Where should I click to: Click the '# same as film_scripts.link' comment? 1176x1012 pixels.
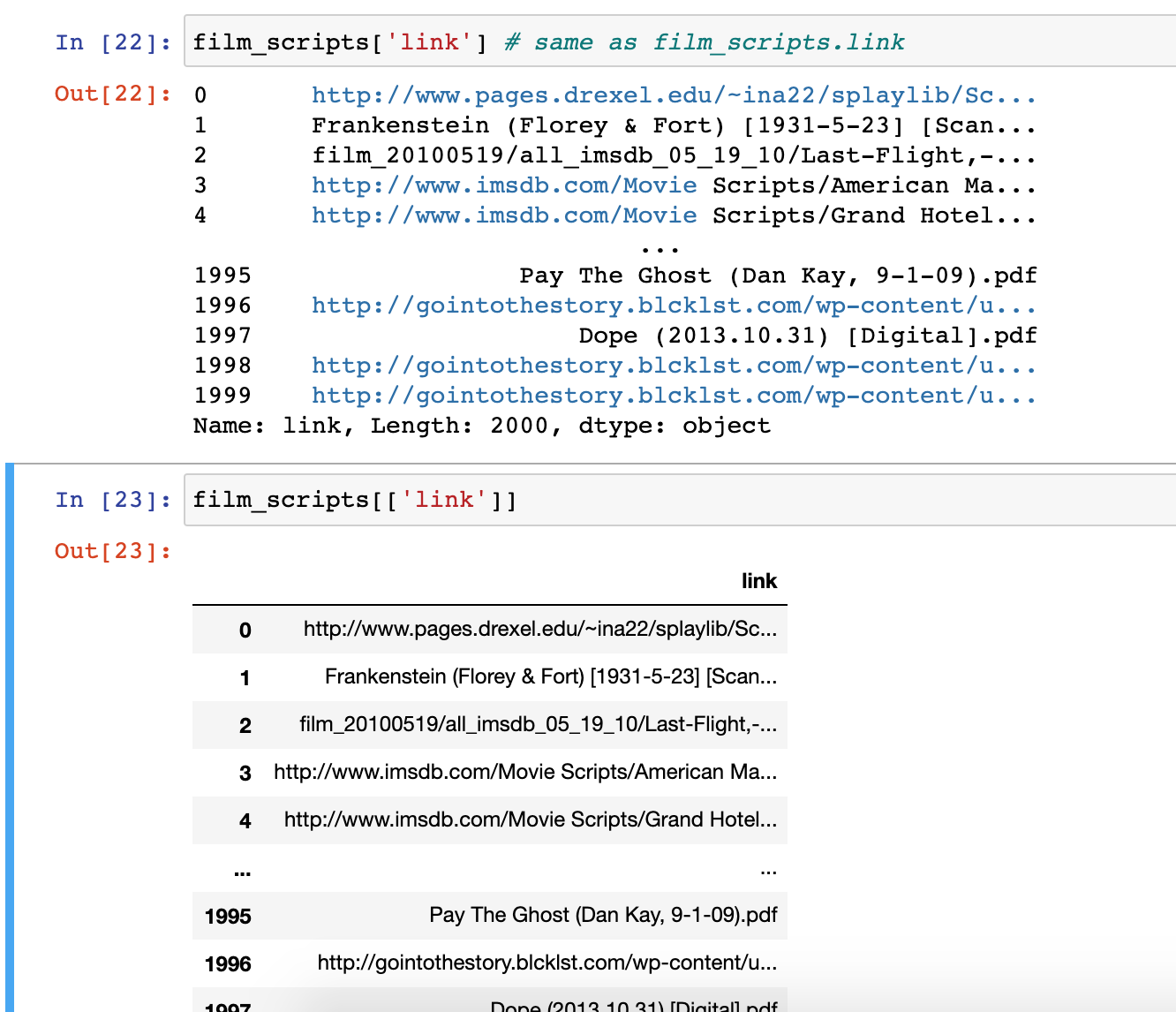tap(705, 42)
